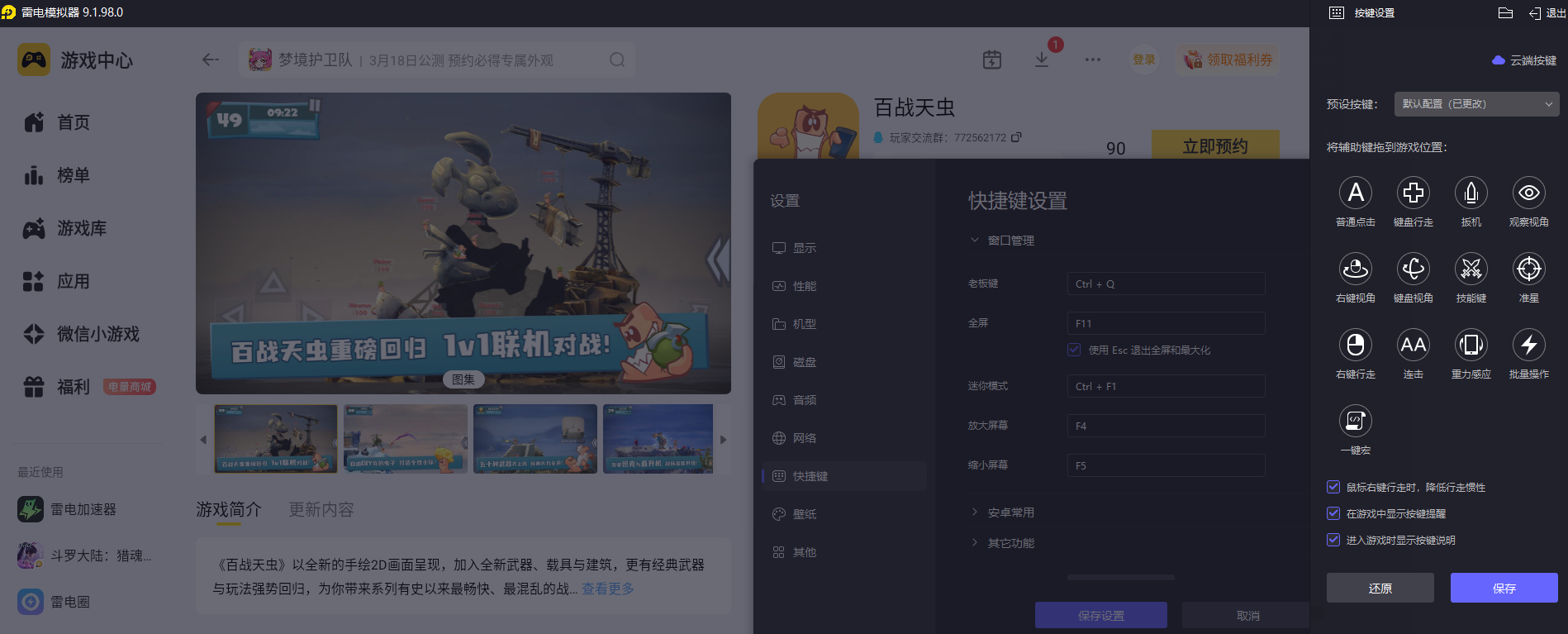The height and width of the screenshot is (634, 1568).
Task: Select the 键盘视角 (keyboard view) icon
Action: [1414, 269]
